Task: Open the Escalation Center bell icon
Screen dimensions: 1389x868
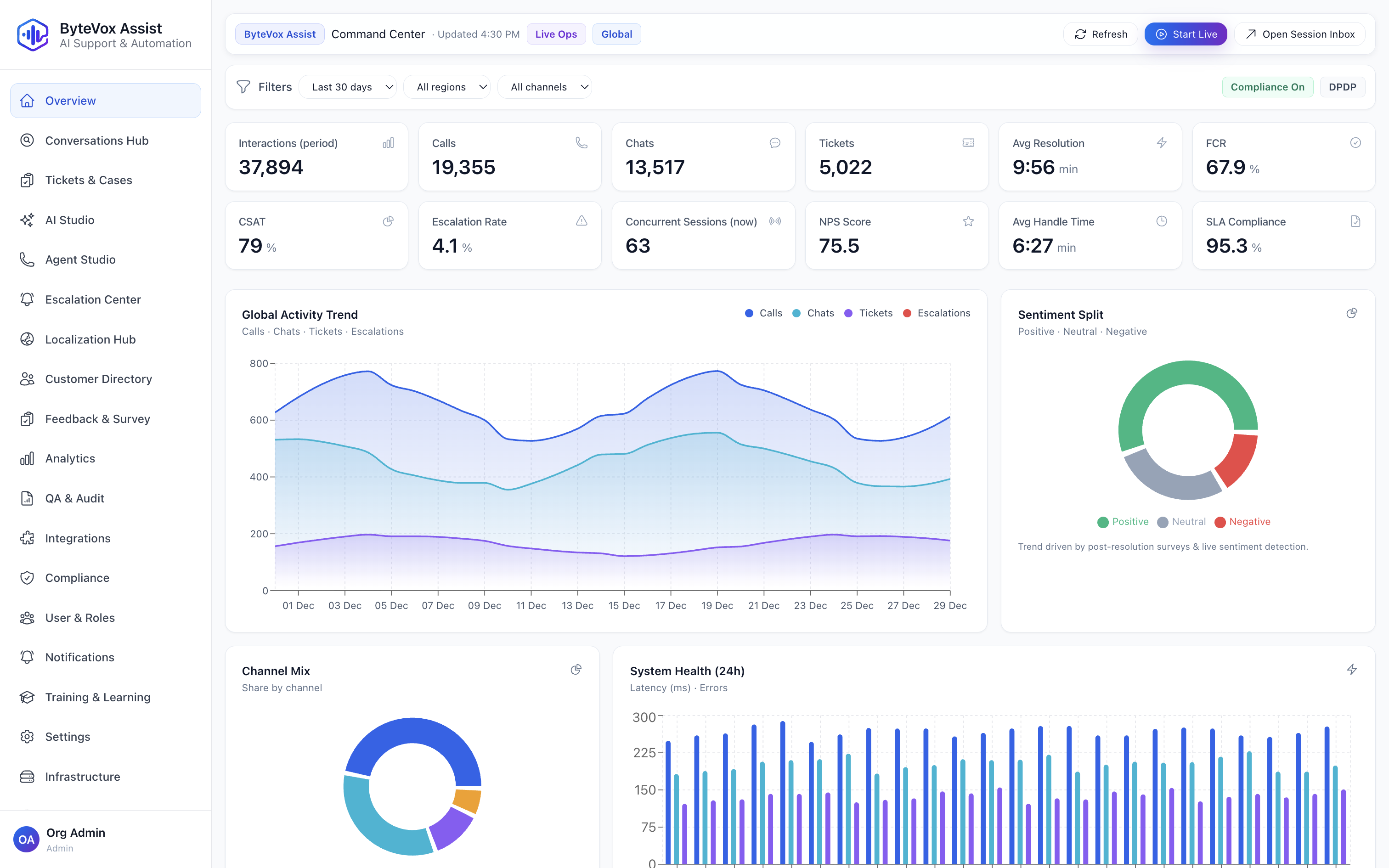Action: [x=28, y=299]
